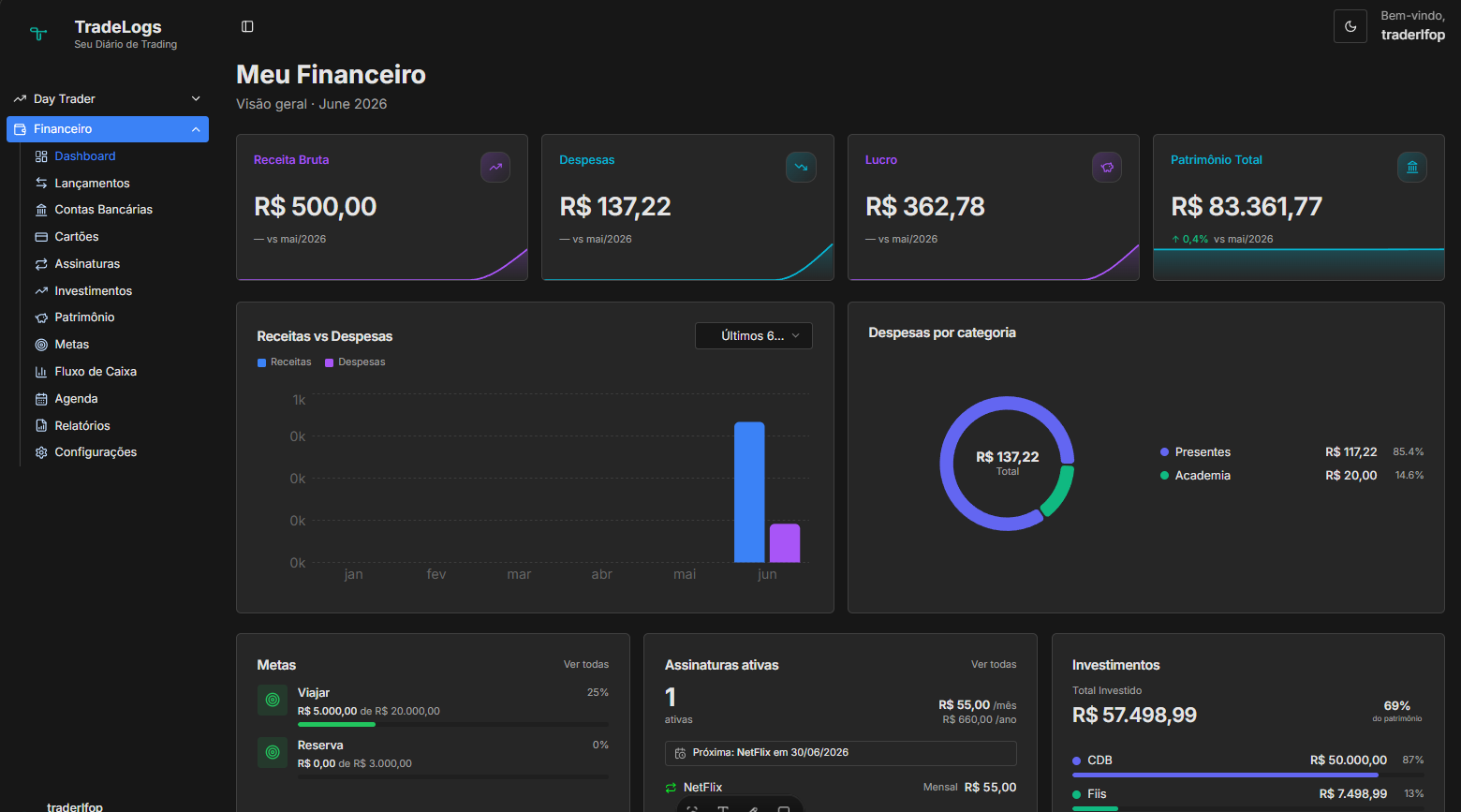Click the Total Investido R$ 57.498,99
This screenshot has height=812, width=1461.
click(x=1134, y=716)
